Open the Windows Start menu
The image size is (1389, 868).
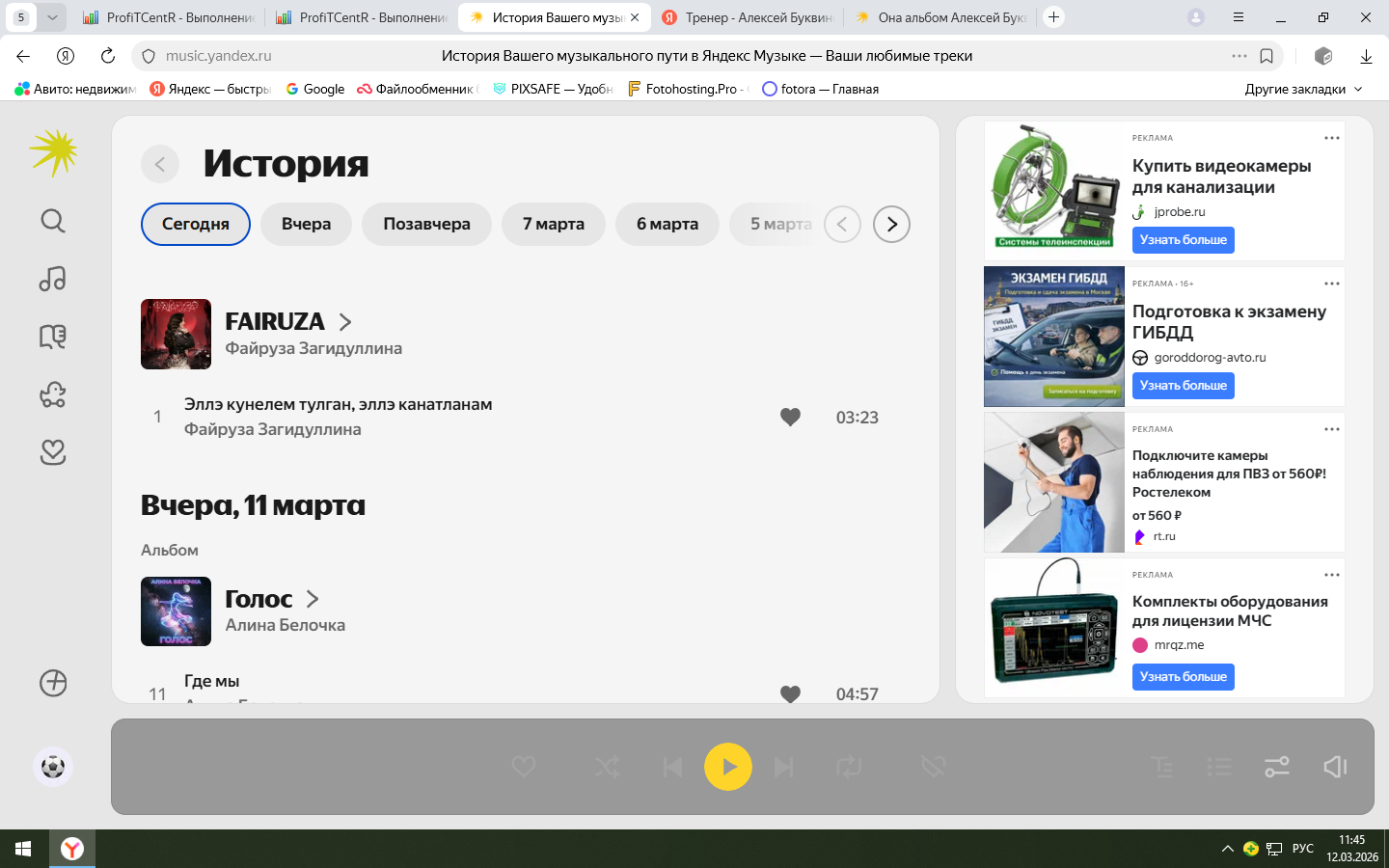click(23, 849)
